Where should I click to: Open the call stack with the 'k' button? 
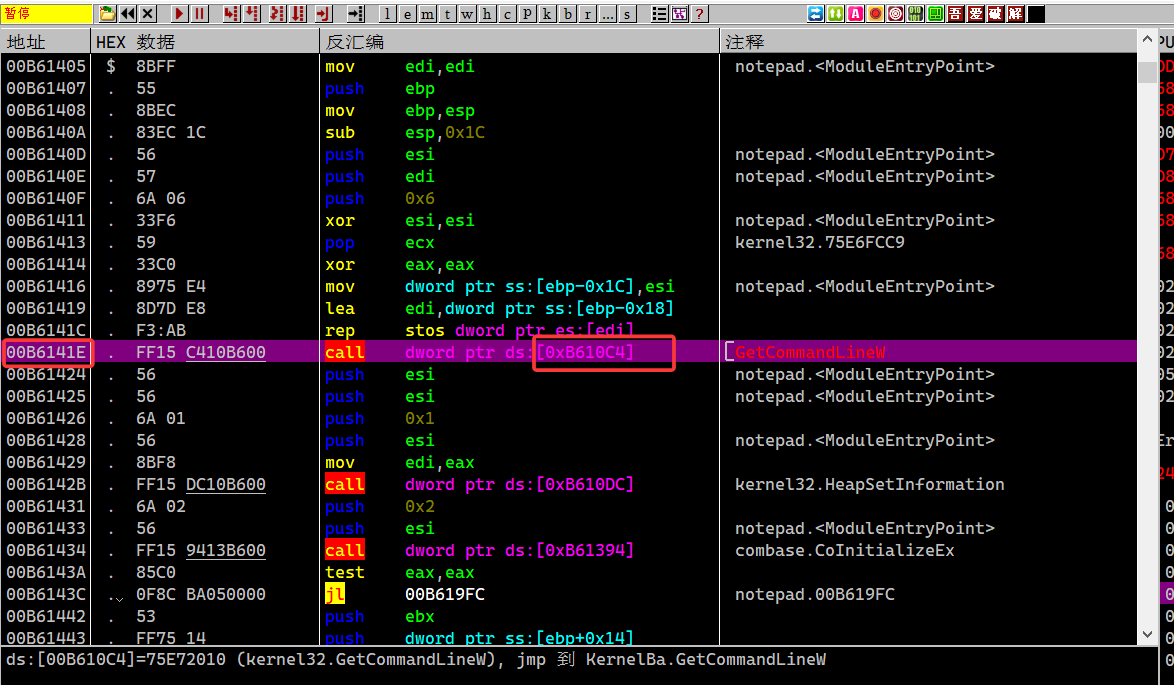[x=547, y=13]
